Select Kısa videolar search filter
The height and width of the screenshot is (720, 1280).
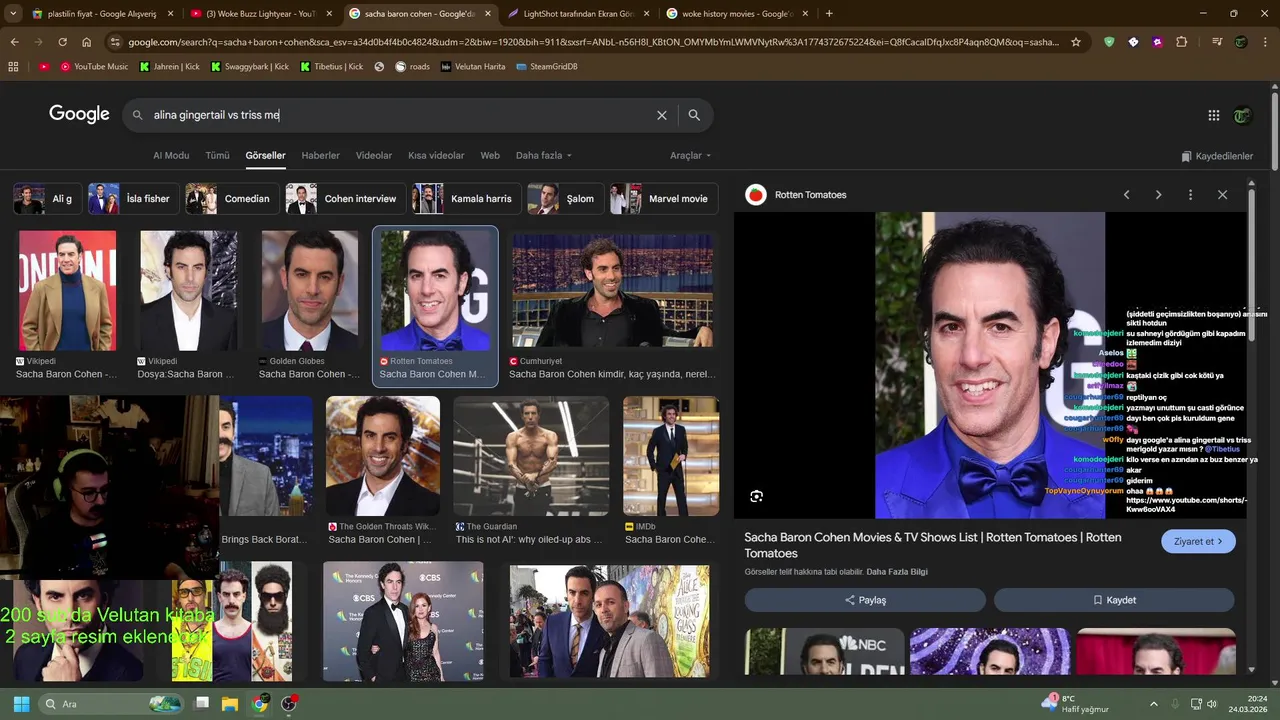(436, 156)
